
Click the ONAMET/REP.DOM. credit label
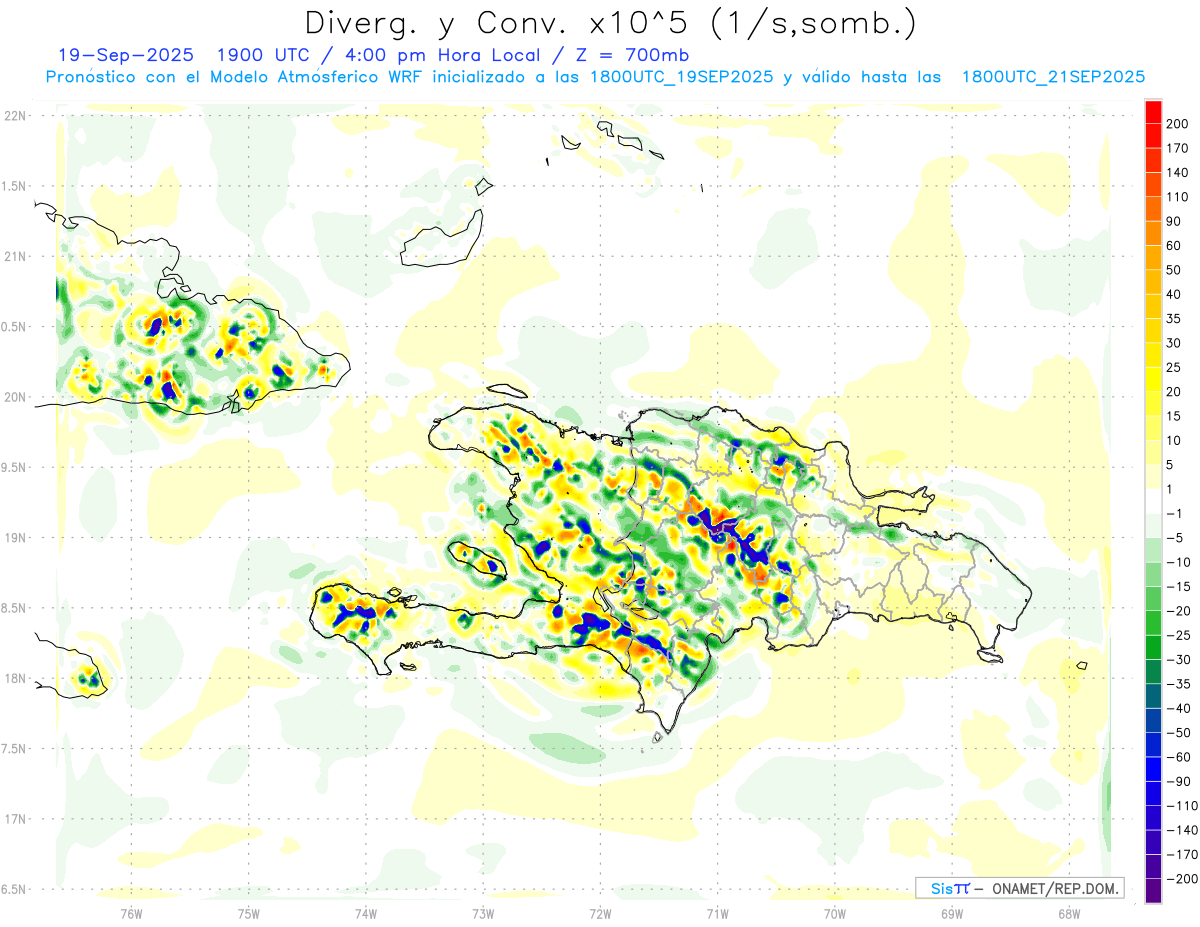pyautogui.click(x=1055, y=888)
